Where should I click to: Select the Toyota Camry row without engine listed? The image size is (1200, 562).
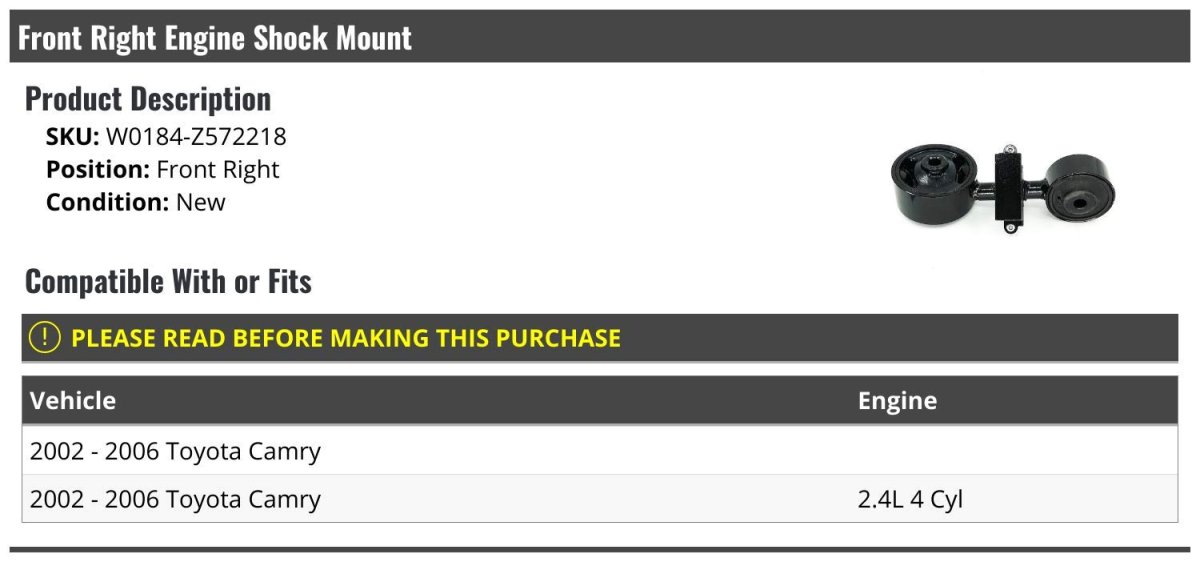(175, 451)
